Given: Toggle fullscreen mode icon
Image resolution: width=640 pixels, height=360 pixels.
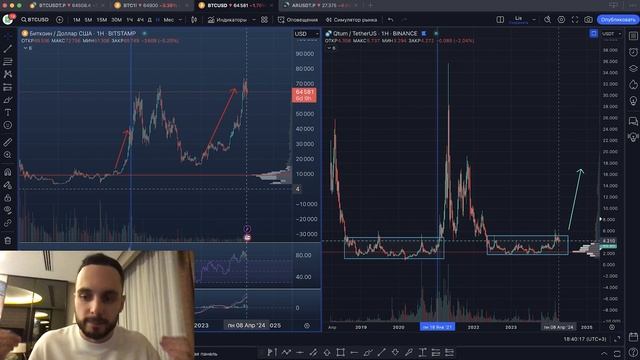Looking at the screenshot, I should 575,20.
